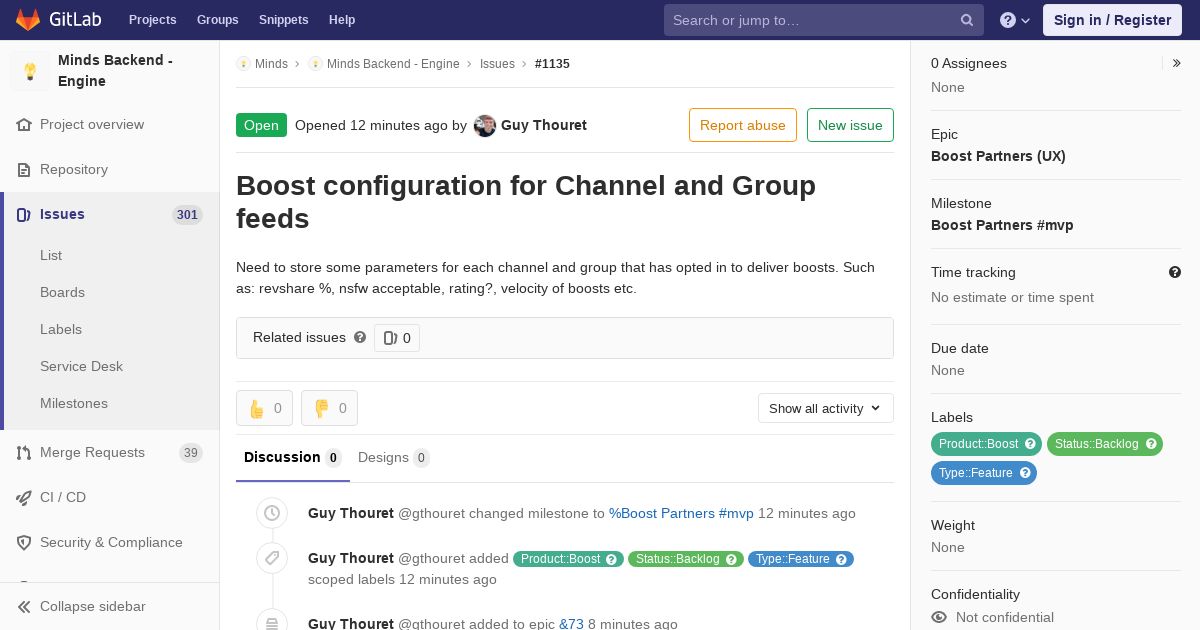This screenshot has height=630, width=1200.
Task: Click the Product::Boost label help icon in sidebar
Action: 1030,444
